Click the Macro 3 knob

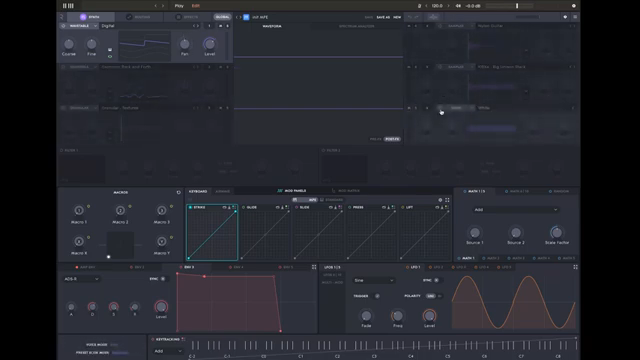click(x=162, y=210)
